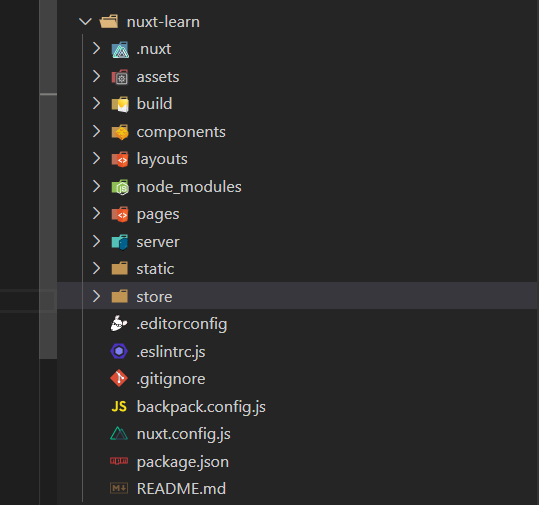Select the components folder name
This screenshot has width=539, height=505.
[181, 132]
